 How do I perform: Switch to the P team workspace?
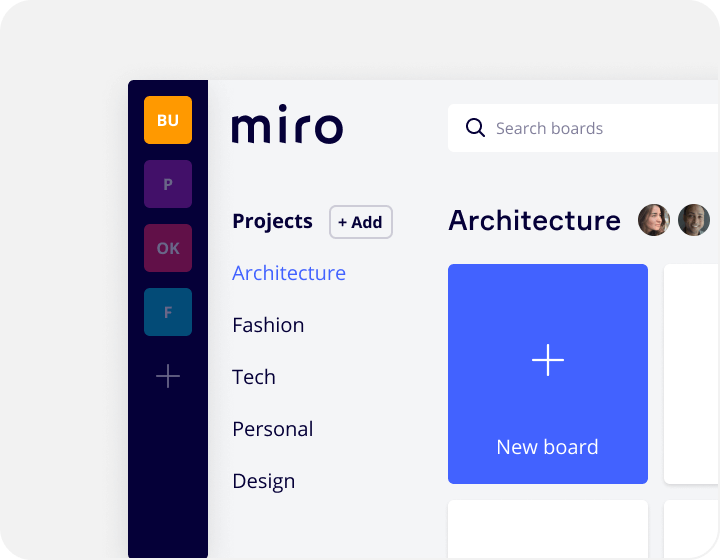point(168,184)
